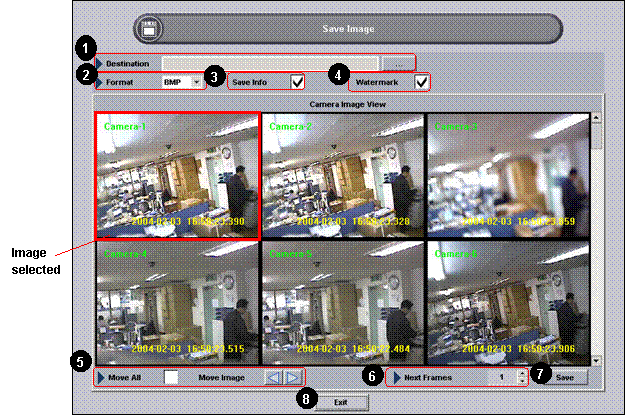Click the Move Image left arrow
This screenshot has width=625, height=415.
[273, 377]
